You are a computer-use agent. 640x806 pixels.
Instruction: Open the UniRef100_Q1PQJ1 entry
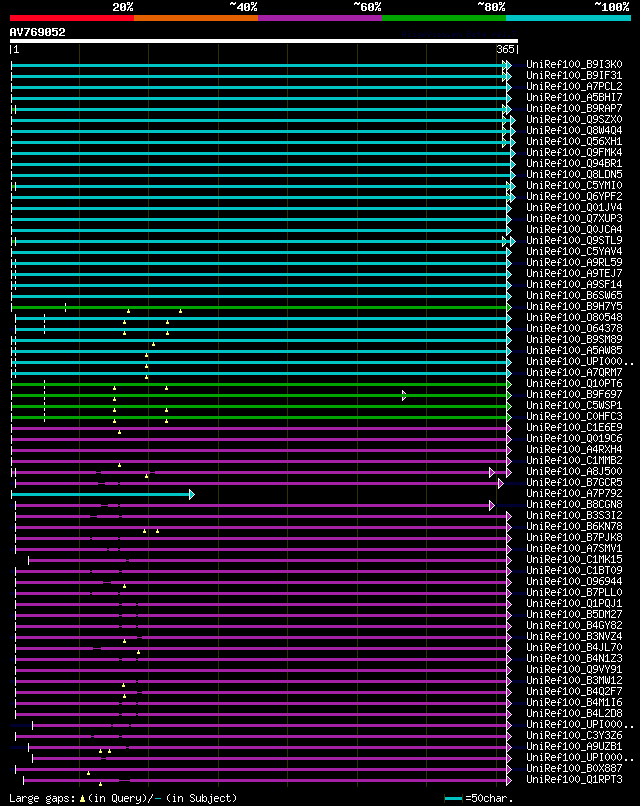(574, 603)
